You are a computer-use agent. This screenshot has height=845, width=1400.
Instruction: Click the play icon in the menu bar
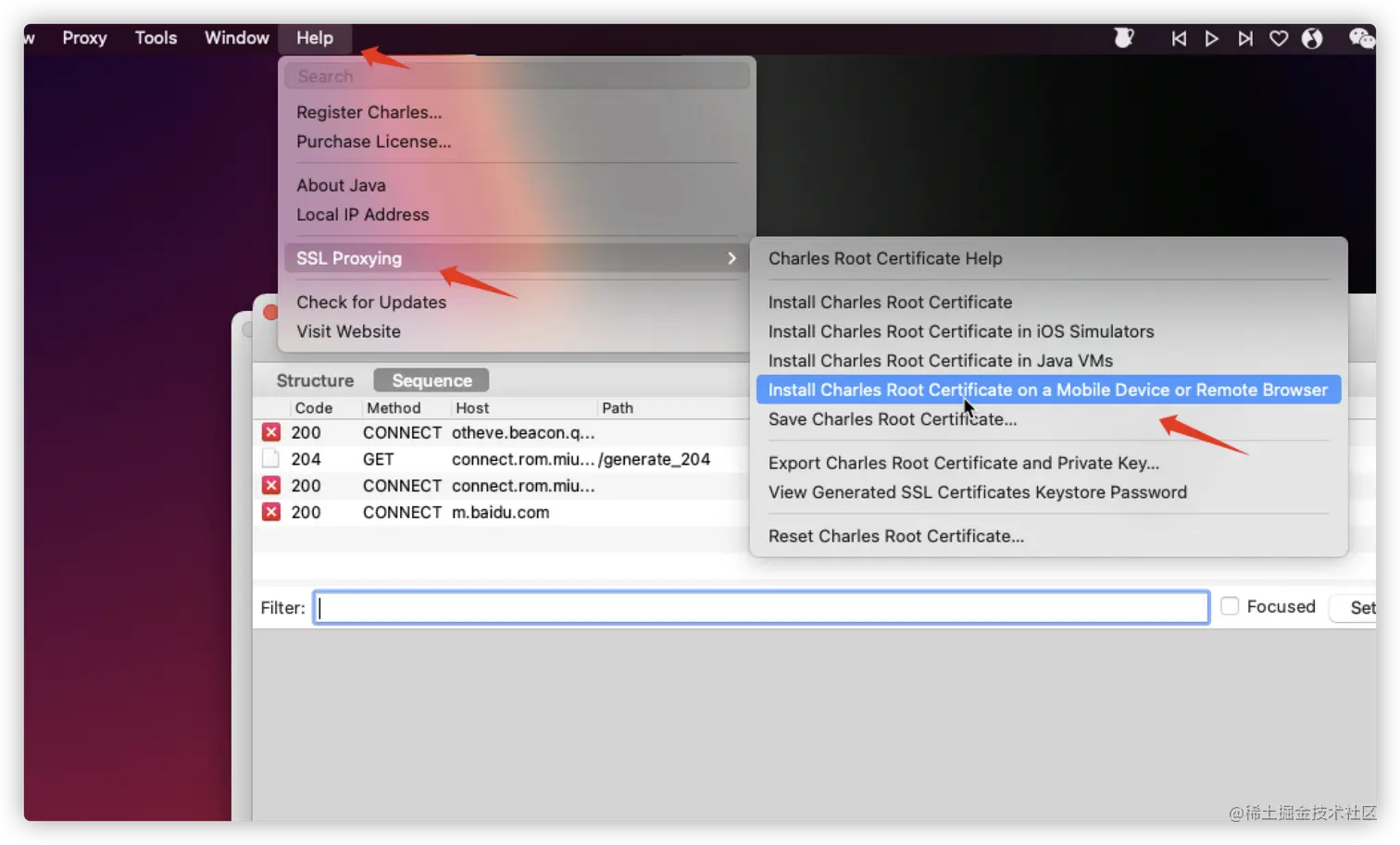pos(1211,39)
